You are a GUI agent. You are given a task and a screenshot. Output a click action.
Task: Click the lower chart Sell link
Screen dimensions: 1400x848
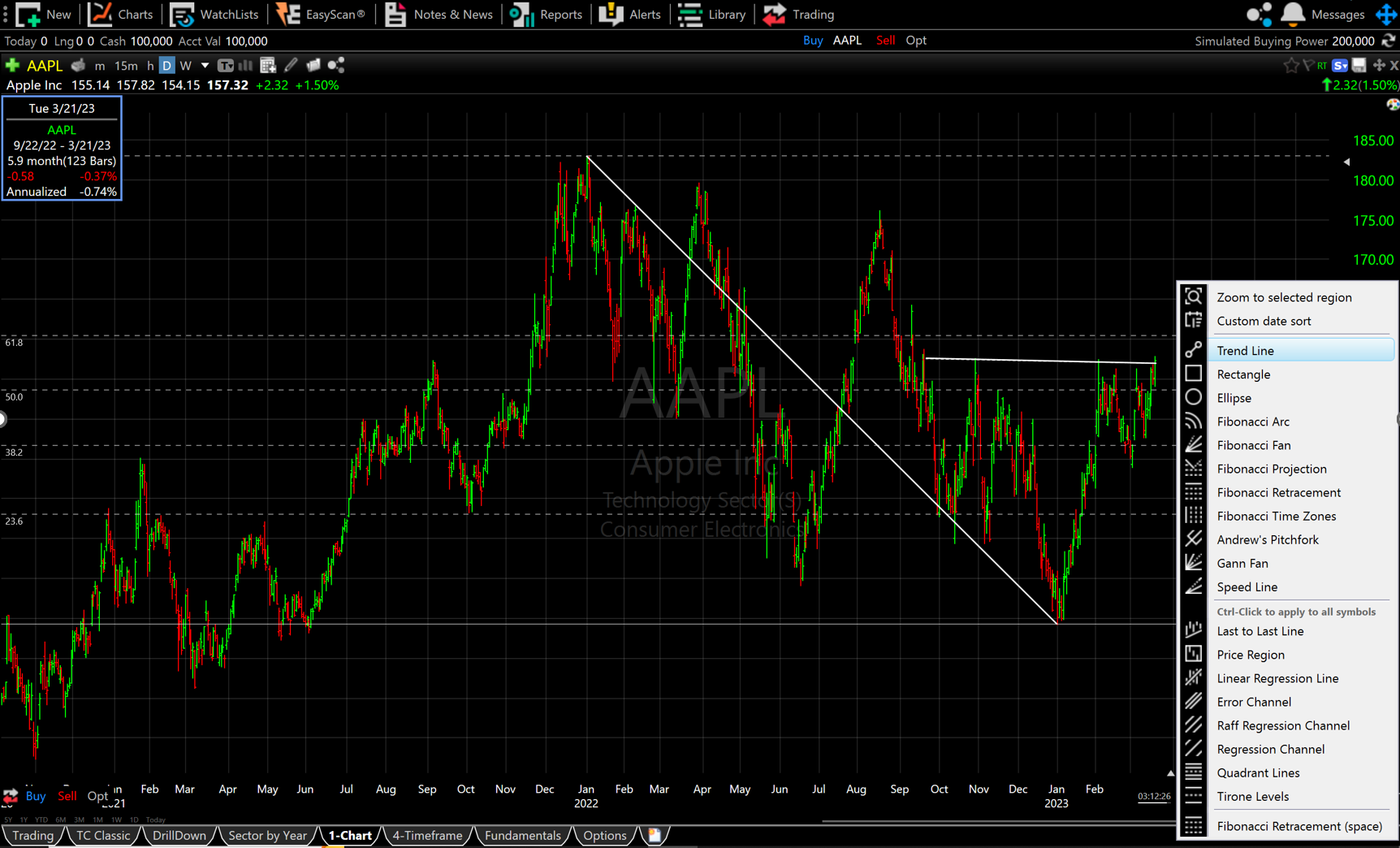coord(67,796)
